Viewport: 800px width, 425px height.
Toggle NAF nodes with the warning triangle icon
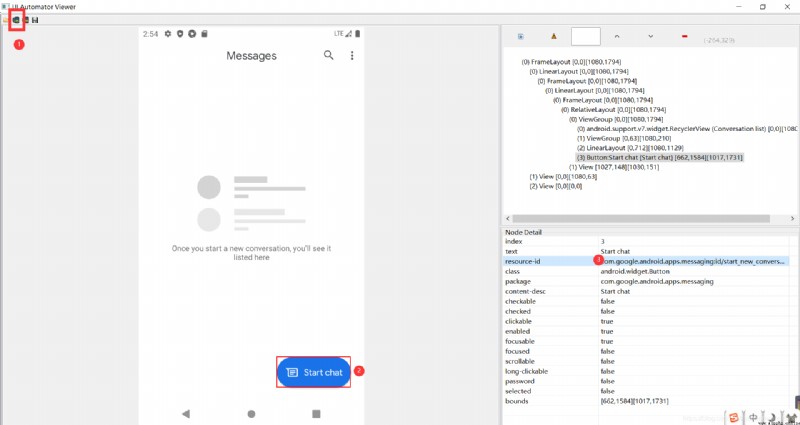pyautogui.click(x=554, y=36)
